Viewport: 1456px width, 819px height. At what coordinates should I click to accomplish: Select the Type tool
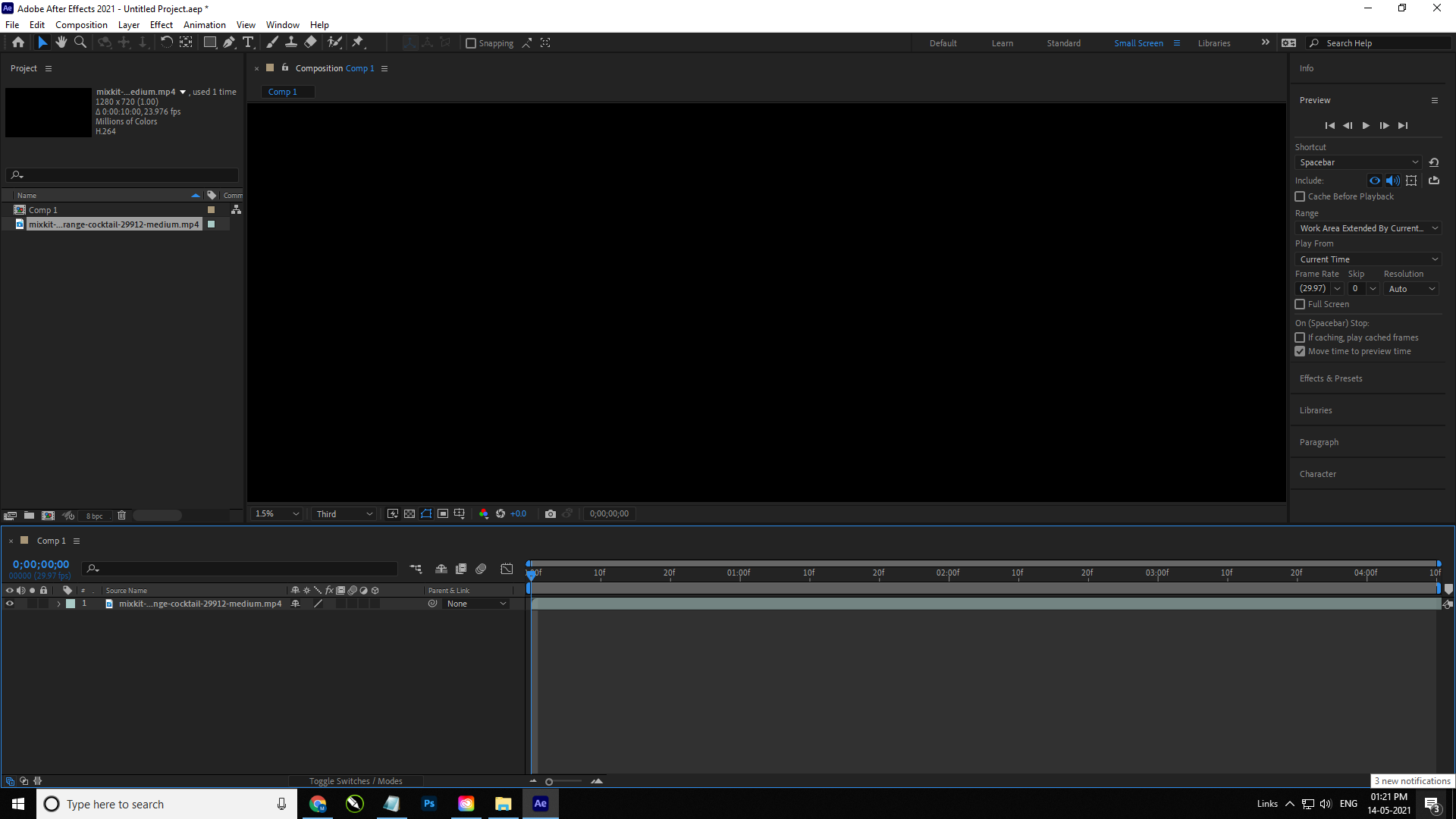click(249, 42)
